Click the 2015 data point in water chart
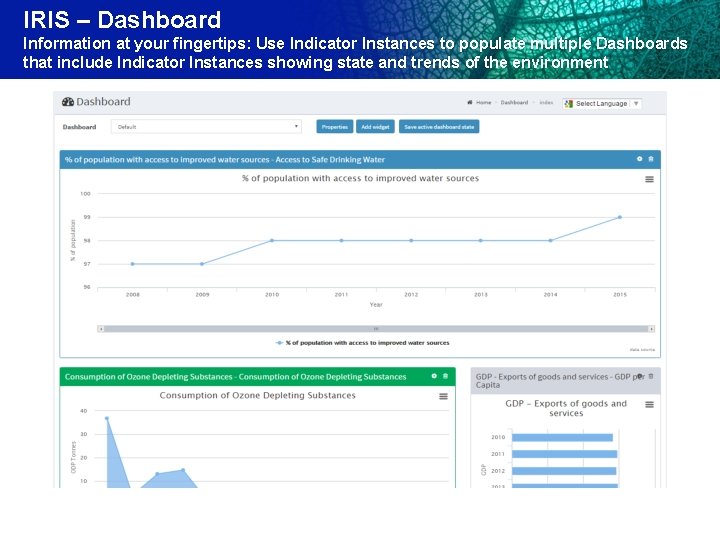This screenshot has width=720, height=540. pyautogui.click(x=620, y=217)
